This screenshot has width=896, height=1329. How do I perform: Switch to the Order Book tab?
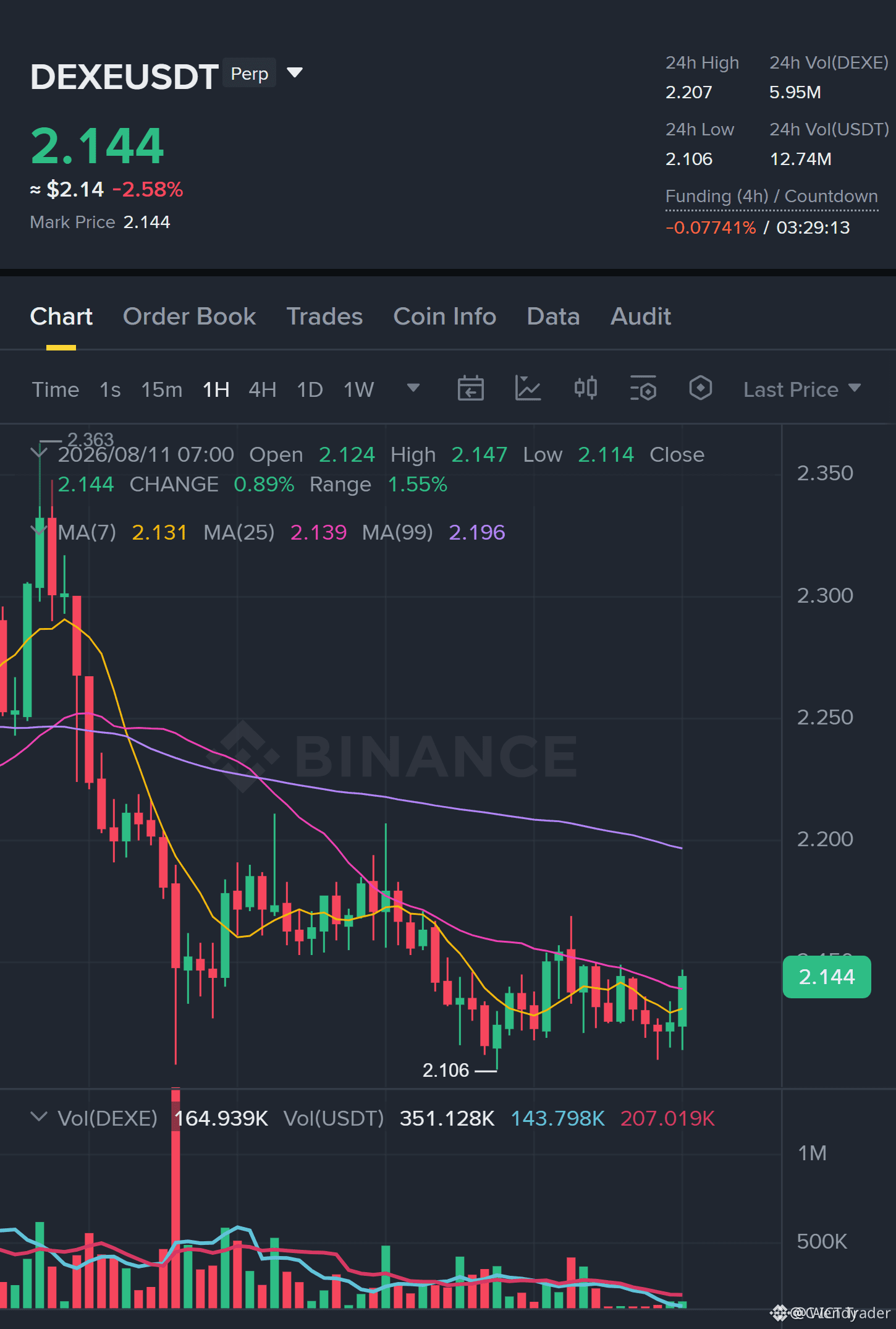point(189,316)
